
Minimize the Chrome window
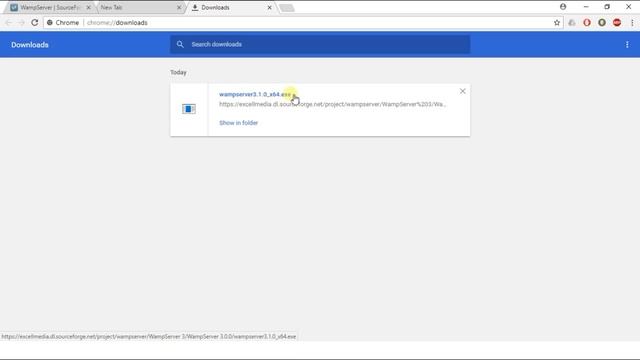tap(586, 7)
